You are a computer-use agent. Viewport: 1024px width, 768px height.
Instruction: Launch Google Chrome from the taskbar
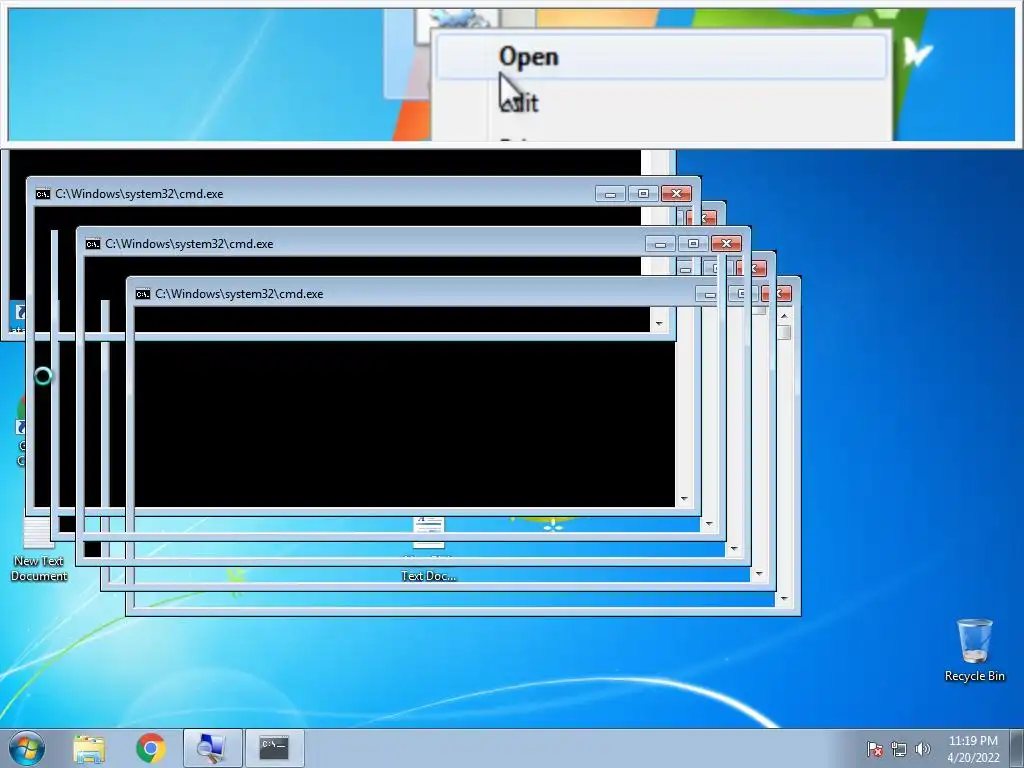(x=151, y=748)
